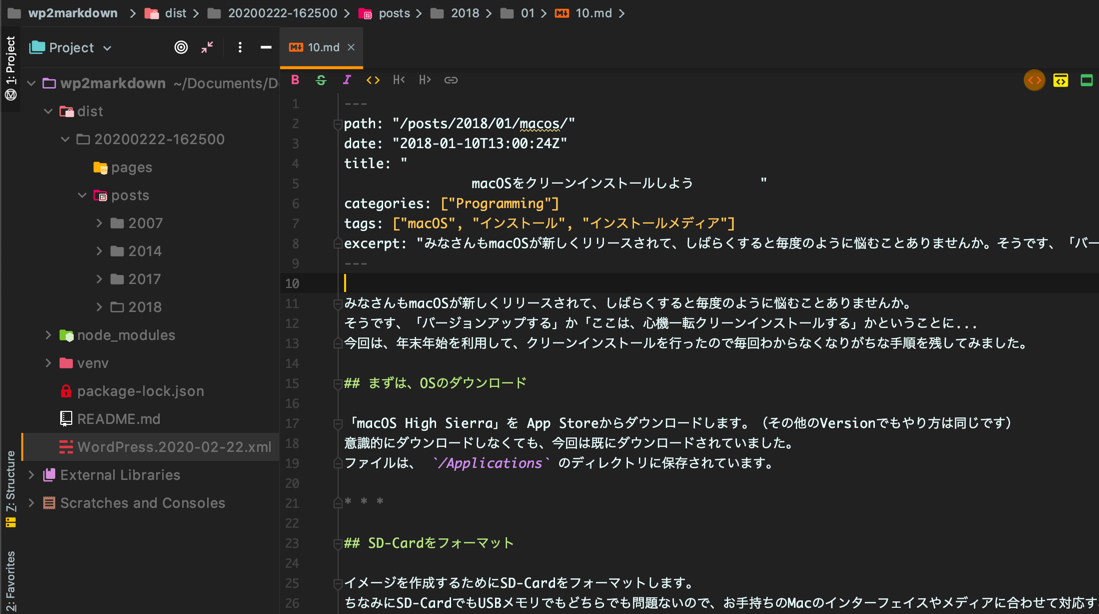Viewport: 1099px width, 614px height.
Task: Click the posts breadcrumb in navigation bar
Action: pos(393,13)
